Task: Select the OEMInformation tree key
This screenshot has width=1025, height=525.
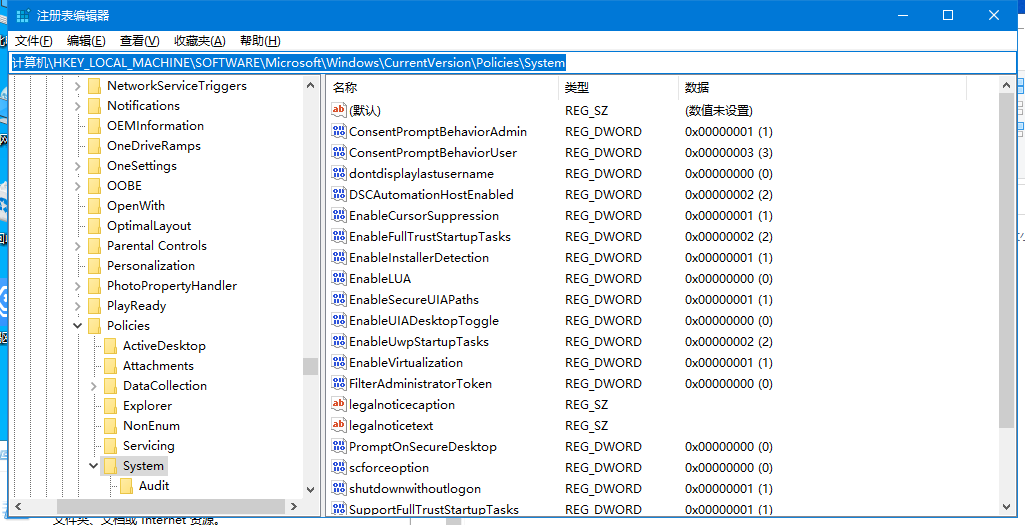Action: tap(156, 126)
